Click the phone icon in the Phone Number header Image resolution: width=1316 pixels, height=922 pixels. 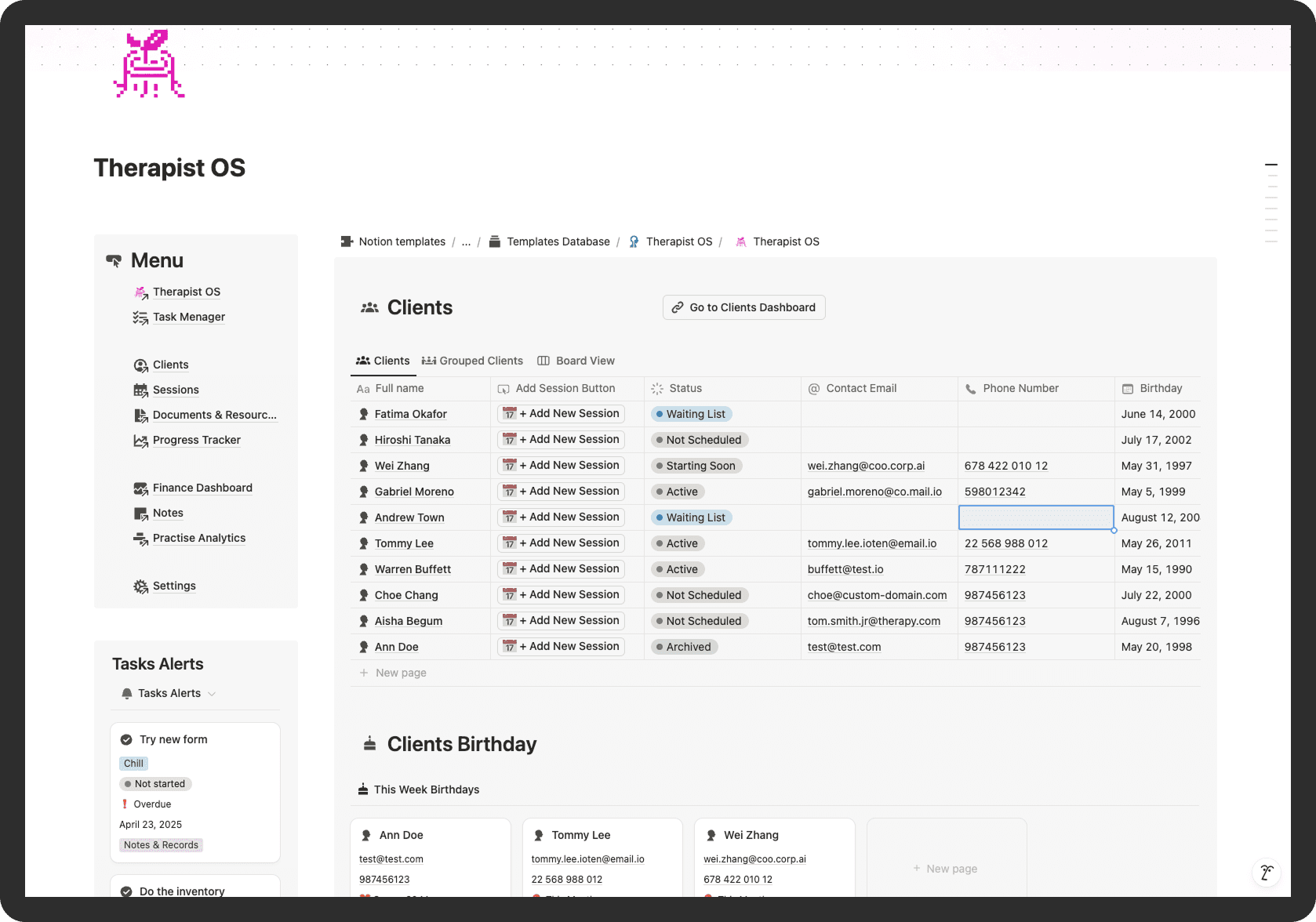[x=970, y=388]
